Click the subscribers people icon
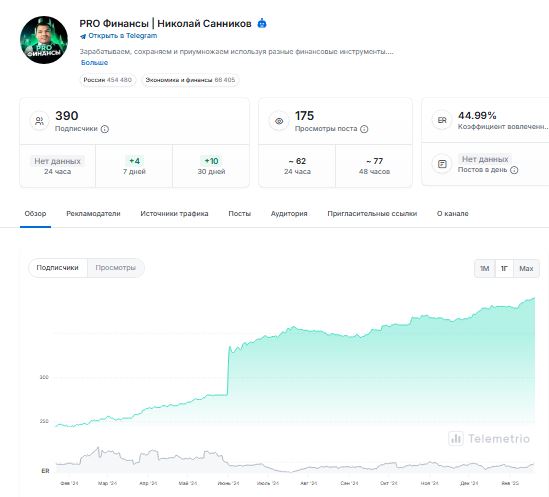Image resolution: width=549 pixels, height=497 pixels. click(x=39, y=121)
